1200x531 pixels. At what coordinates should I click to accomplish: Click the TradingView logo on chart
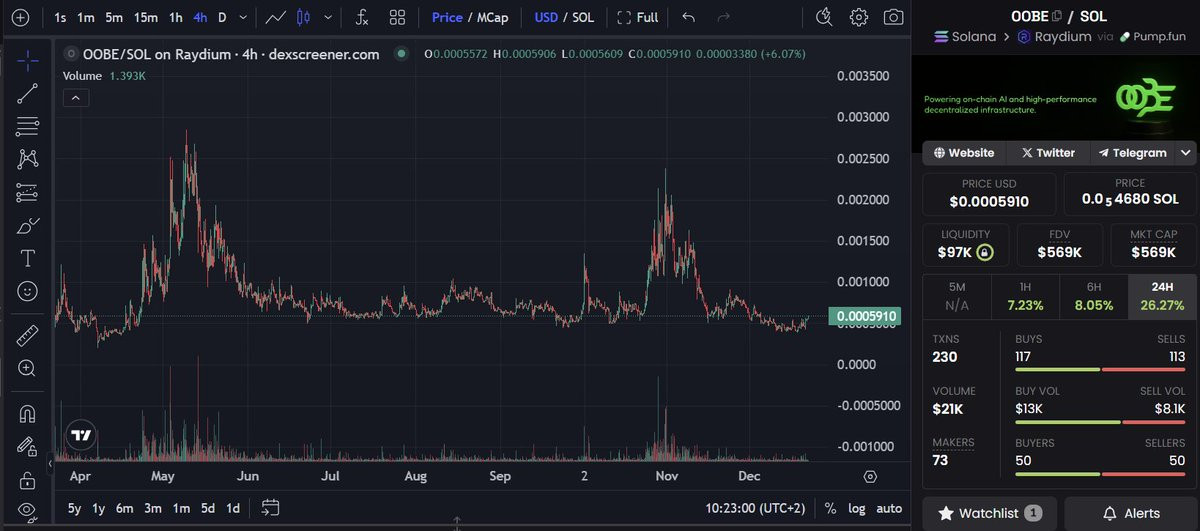tap(82, 436)
